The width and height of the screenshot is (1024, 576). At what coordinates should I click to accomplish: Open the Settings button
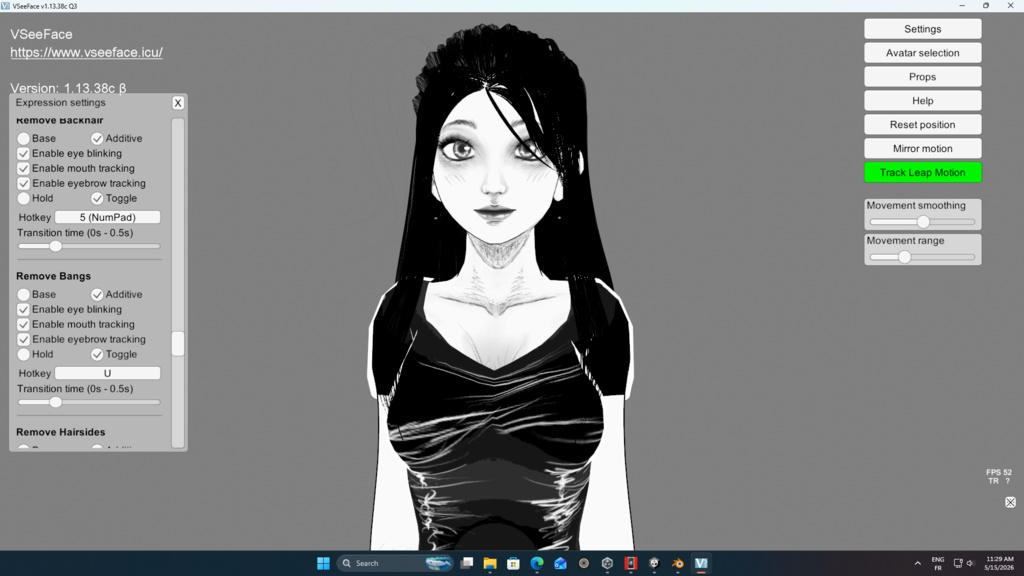[922, 29]
